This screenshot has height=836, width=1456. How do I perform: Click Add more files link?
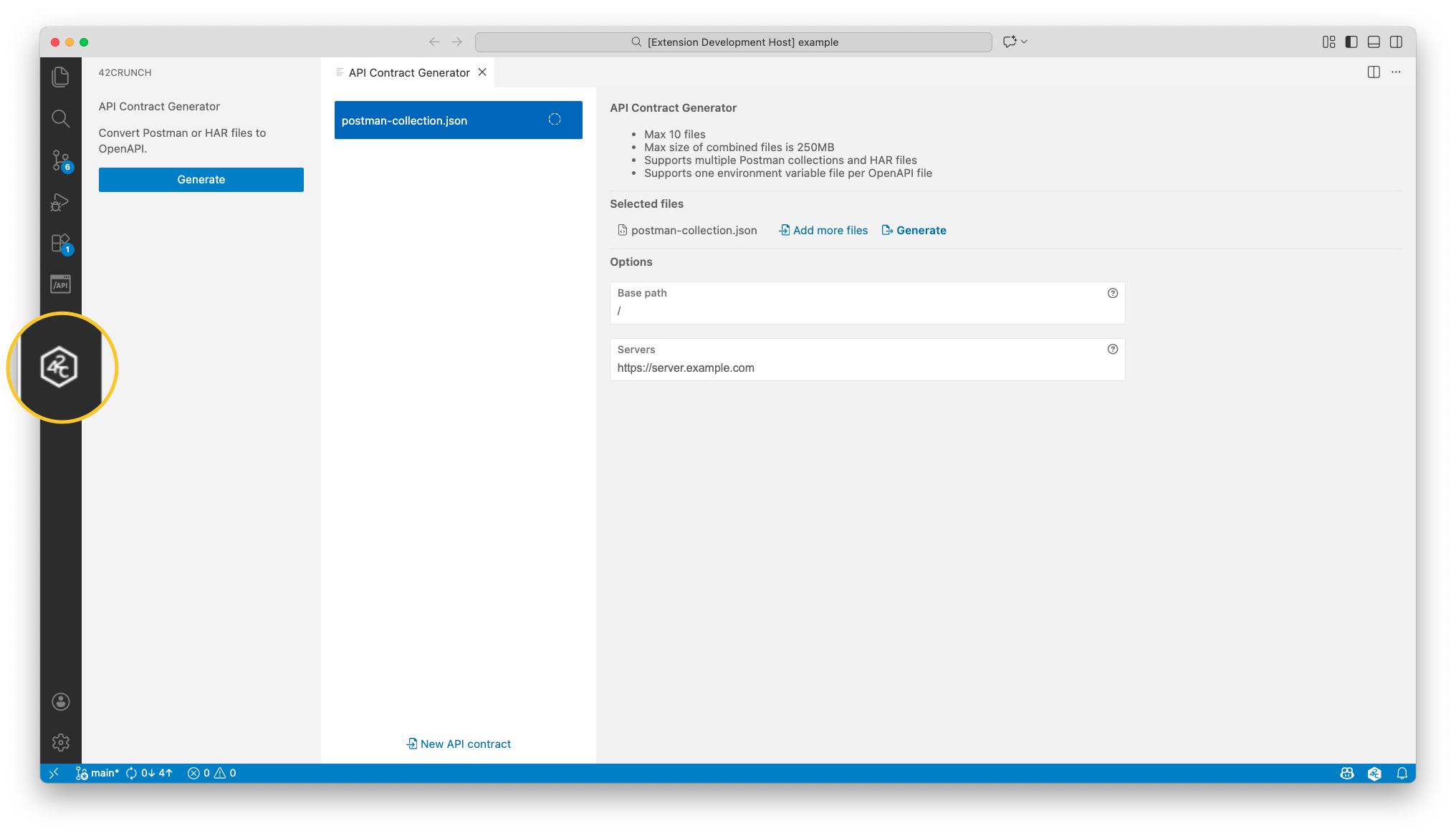(x=823, y=230)
